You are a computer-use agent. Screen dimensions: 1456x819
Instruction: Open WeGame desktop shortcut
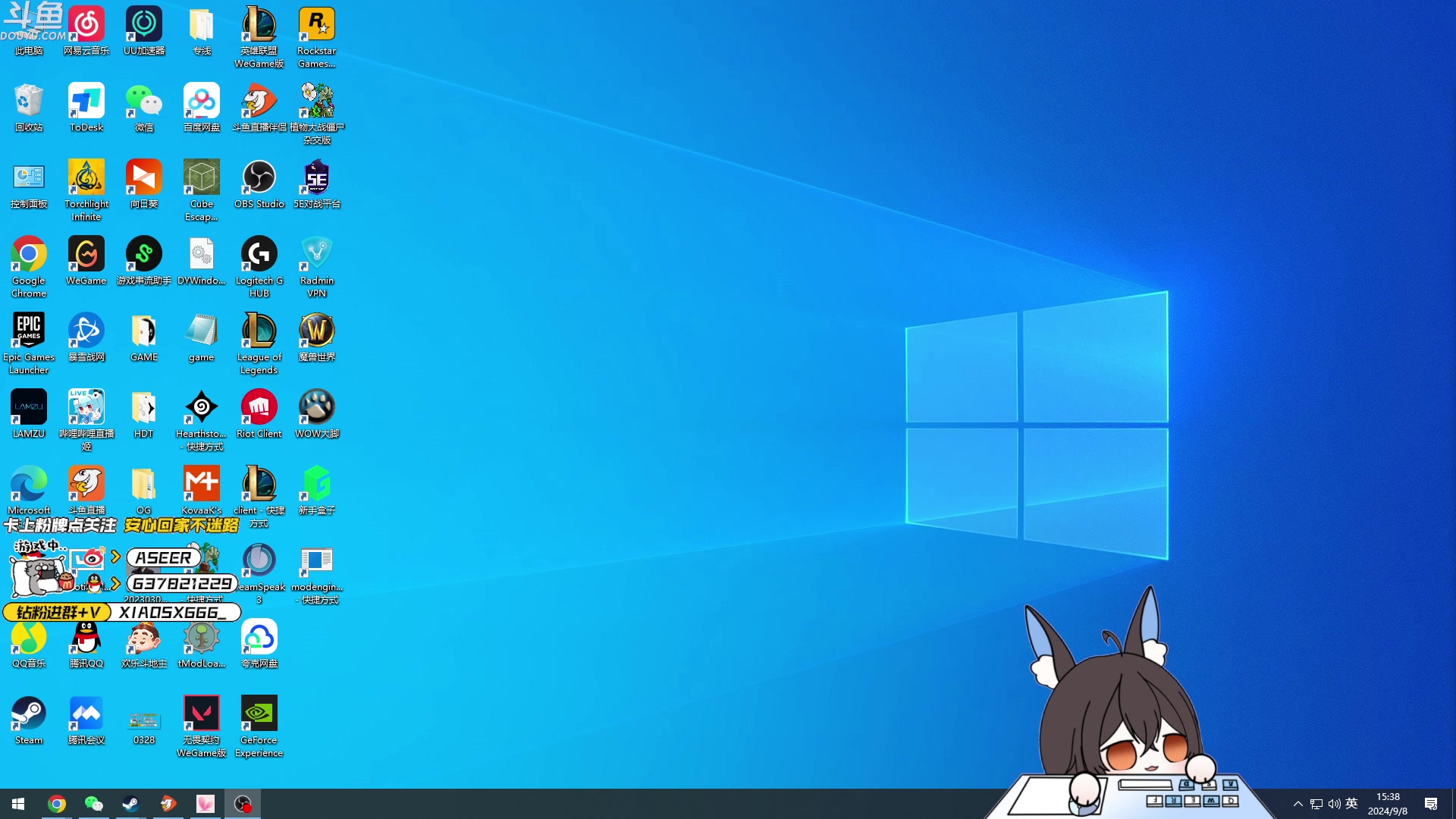tap(86, 260)
